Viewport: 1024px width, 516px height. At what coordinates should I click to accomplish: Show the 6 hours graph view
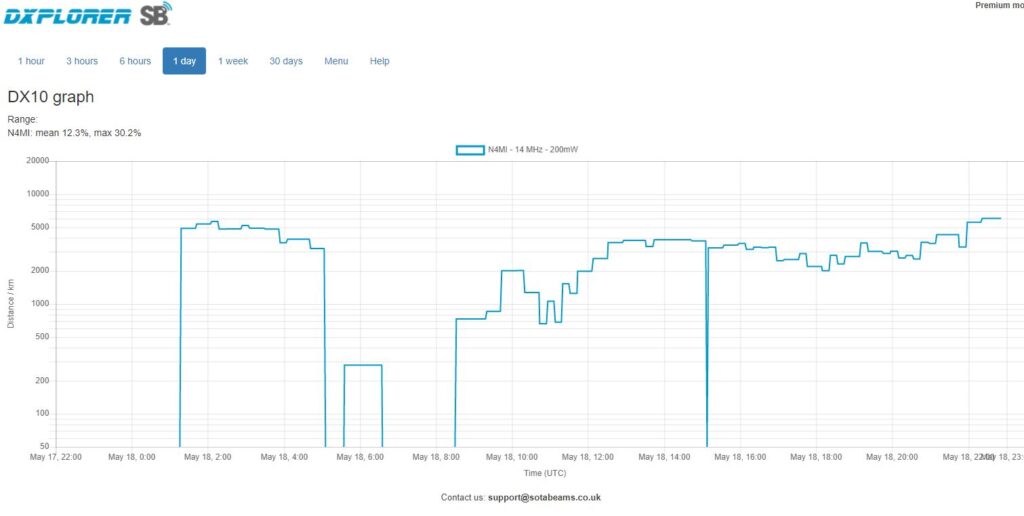[x=135, y=61]
